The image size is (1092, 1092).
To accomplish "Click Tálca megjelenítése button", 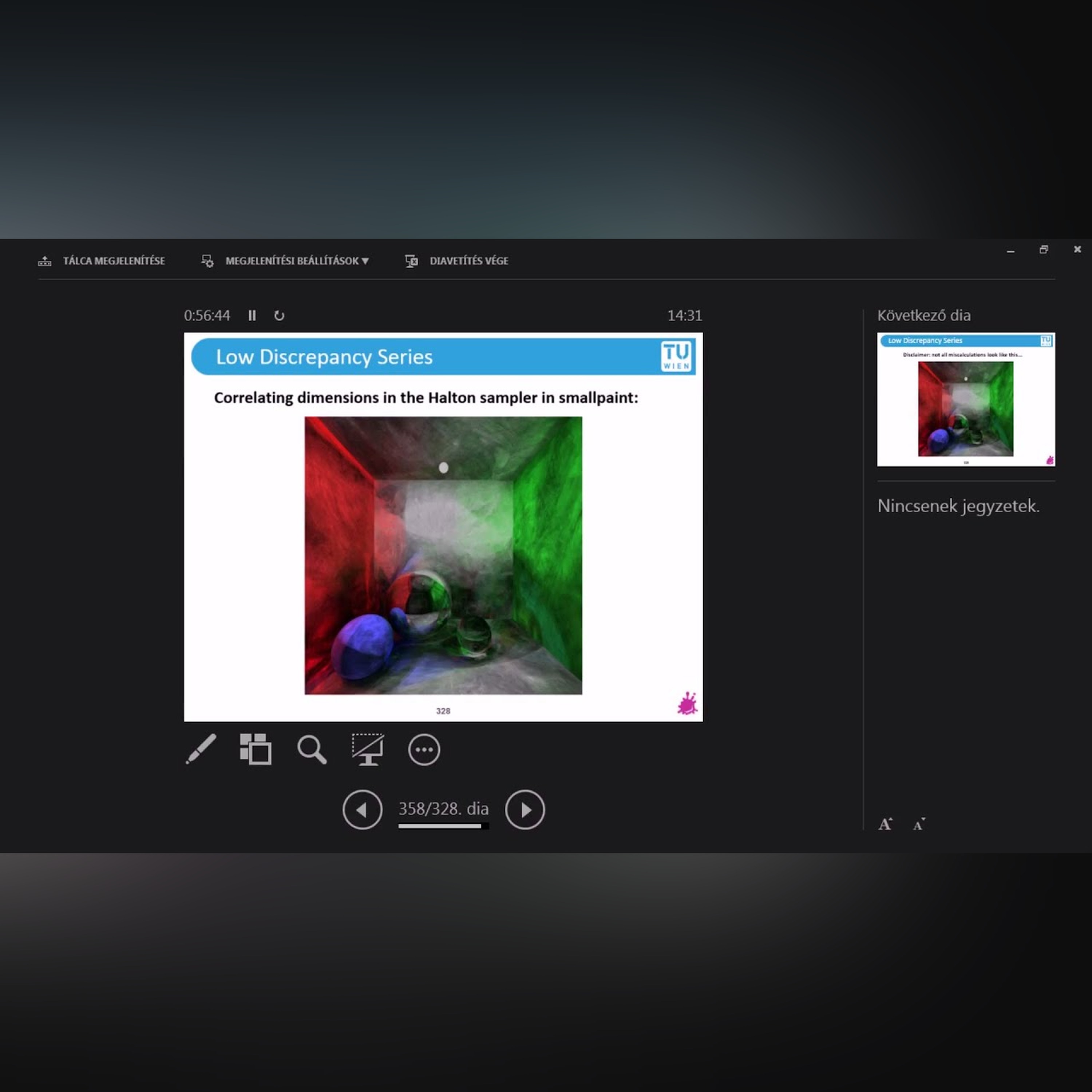I will pyautogui.click(x=101, y=261).
